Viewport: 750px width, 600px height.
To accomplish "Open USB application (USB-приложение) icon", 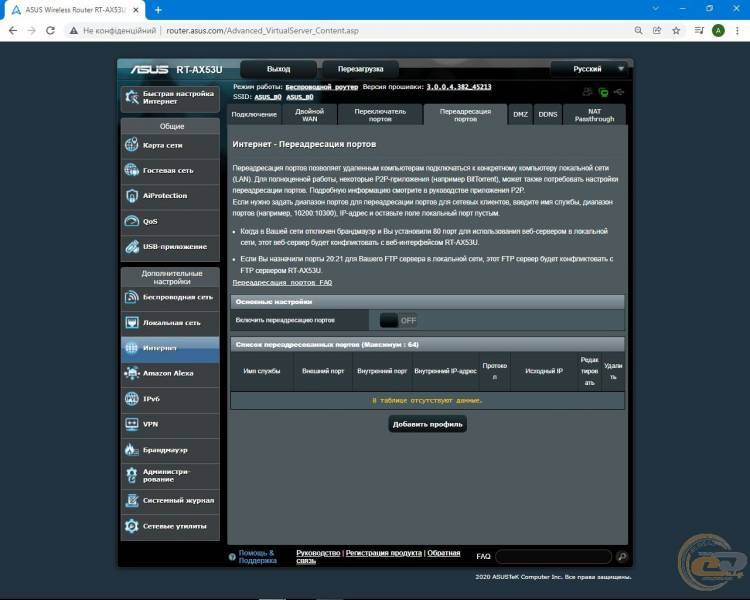I will (x=132, y=246).
